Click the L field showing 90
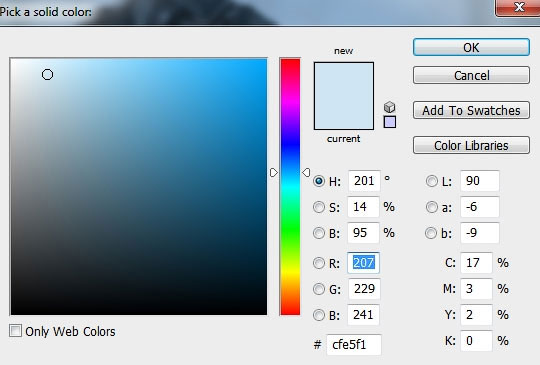540x365 pixels. [x=480, y=181]
